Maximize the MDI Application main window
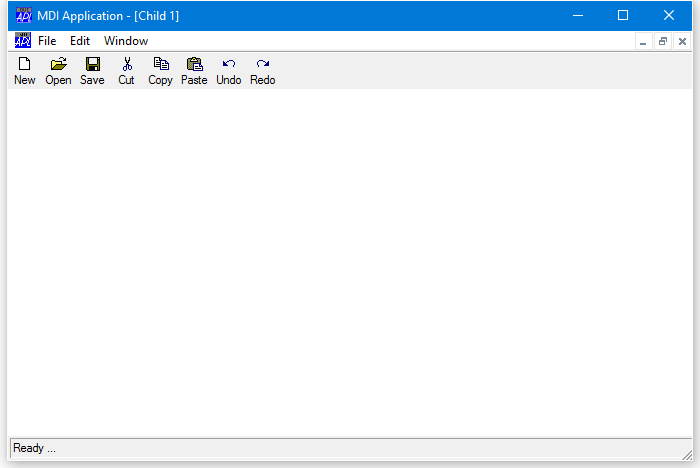700x468 pixels. 623,15
